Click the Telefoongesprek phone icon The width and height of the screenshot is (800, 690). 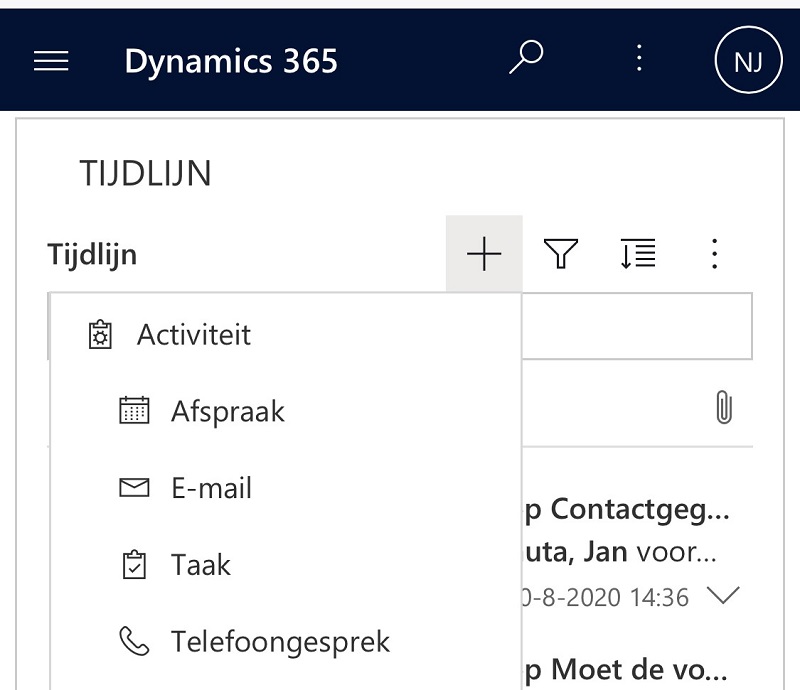[134, 641]
